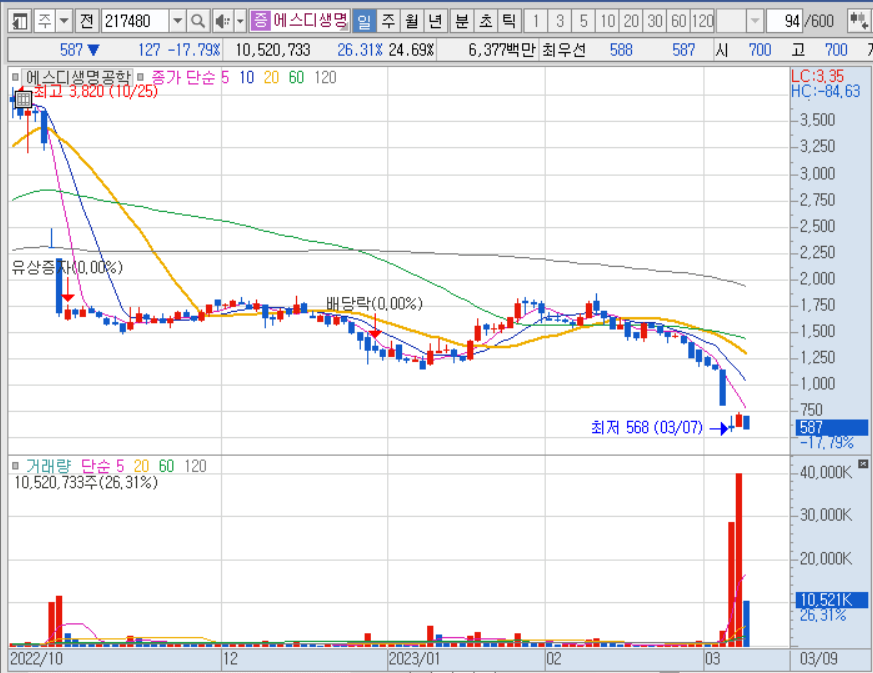Click the 증 badge beside the stock name
This screenshot has height=673, width=873.
[260, 21]
